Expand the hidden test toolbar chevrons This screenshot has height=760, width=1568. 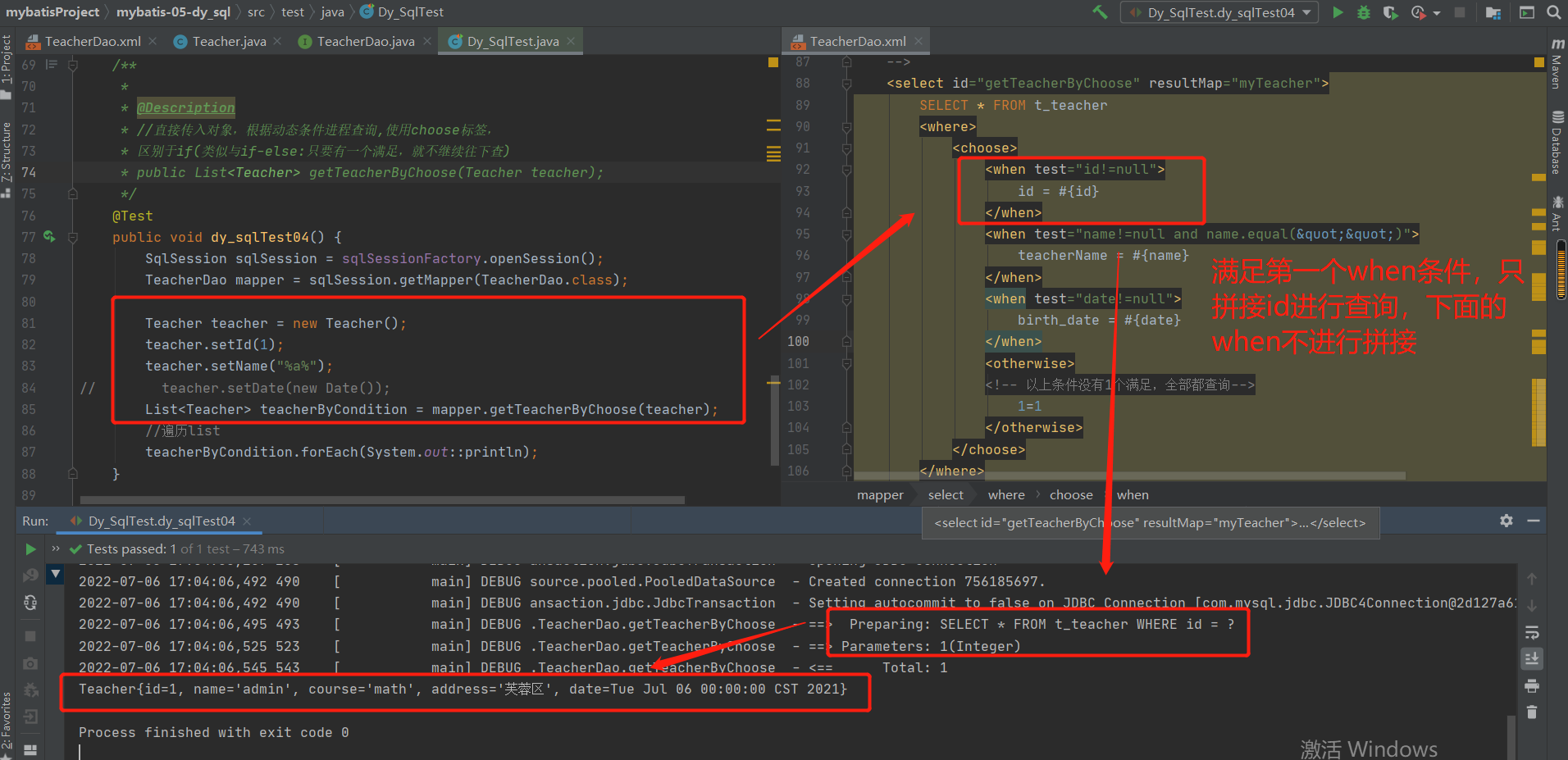coord(56,548)
